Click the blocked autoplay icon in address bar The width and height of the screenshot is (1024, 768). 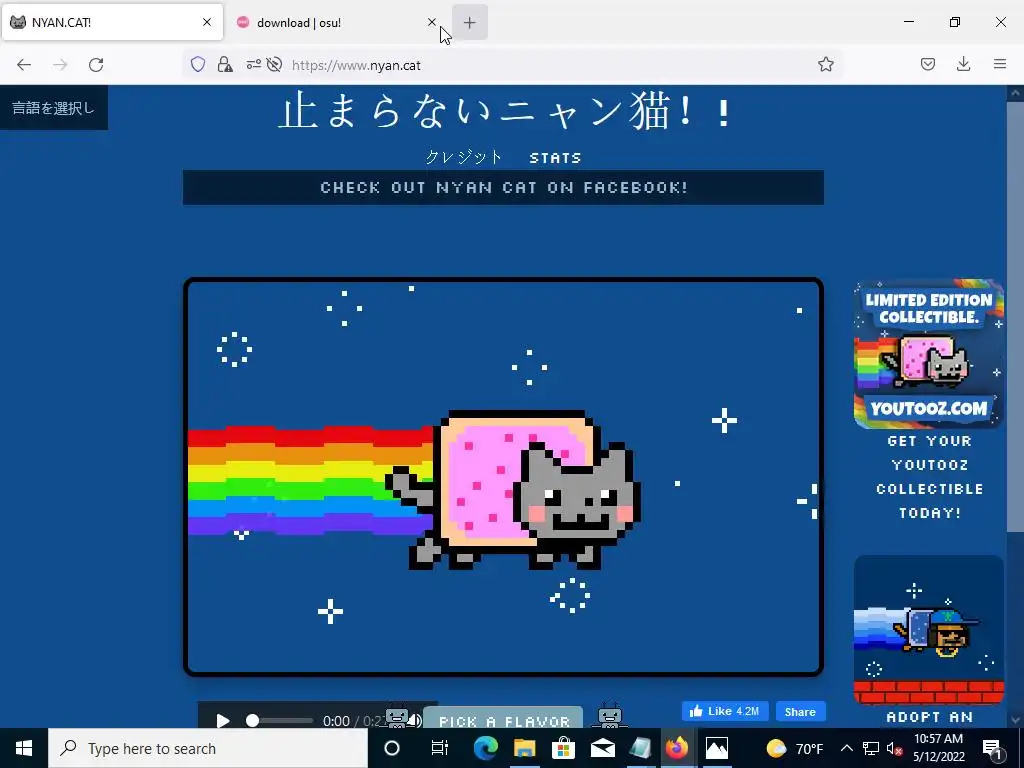click(274, 64)
